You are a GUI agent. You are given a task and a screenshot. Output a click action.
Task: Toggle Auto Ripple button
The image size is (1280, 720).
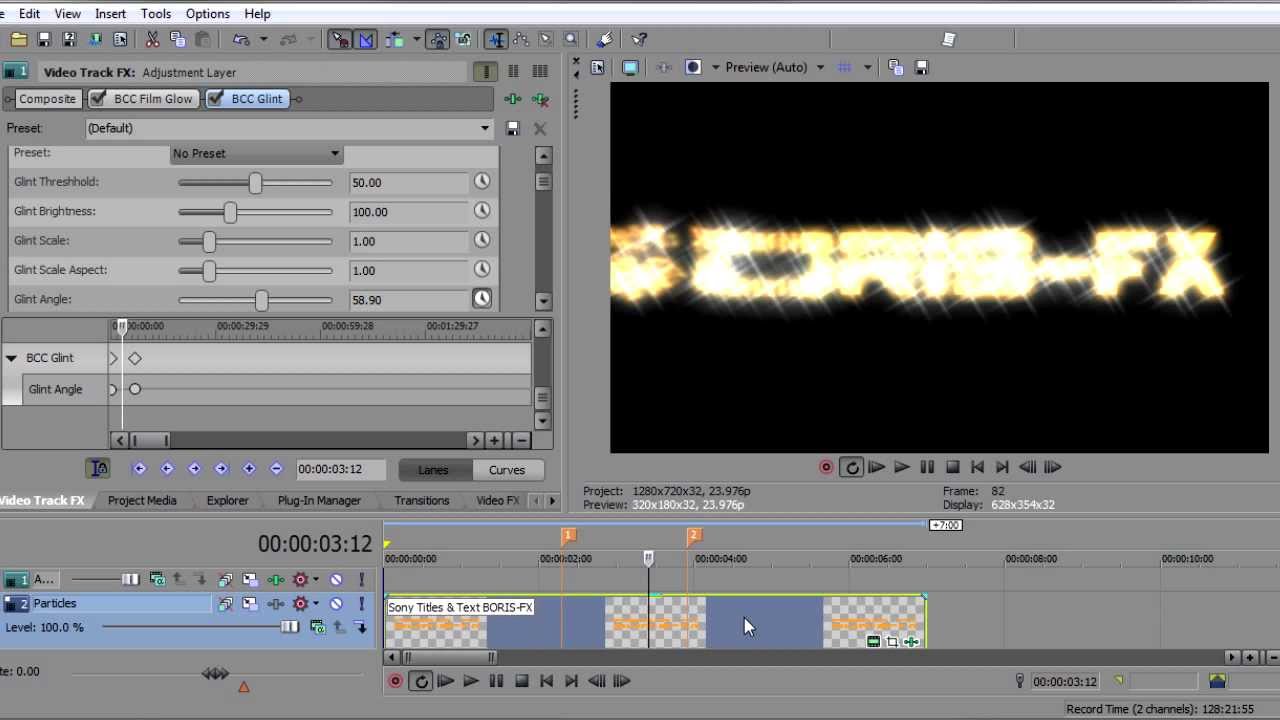395,40
